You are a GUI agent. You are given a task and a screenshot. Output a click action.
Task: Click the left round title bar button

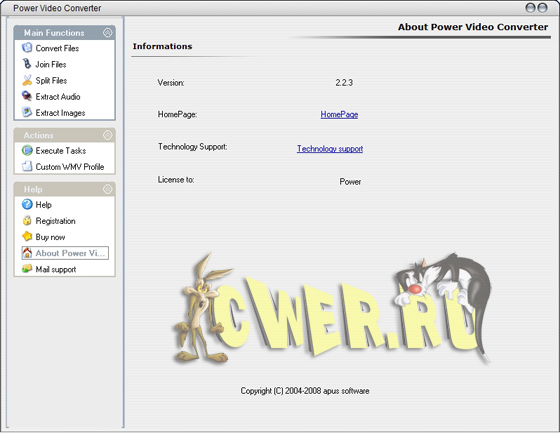(530, 8)
